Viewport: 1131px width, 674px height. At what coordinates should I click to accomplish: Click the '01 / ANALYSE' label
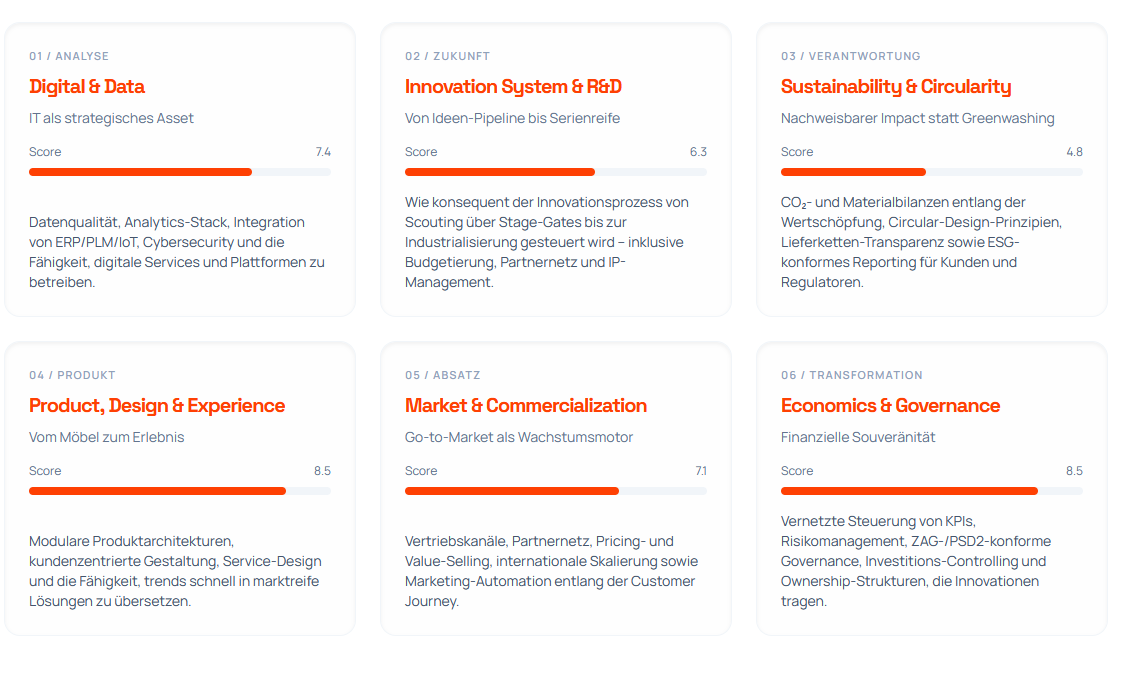point(69,56)
